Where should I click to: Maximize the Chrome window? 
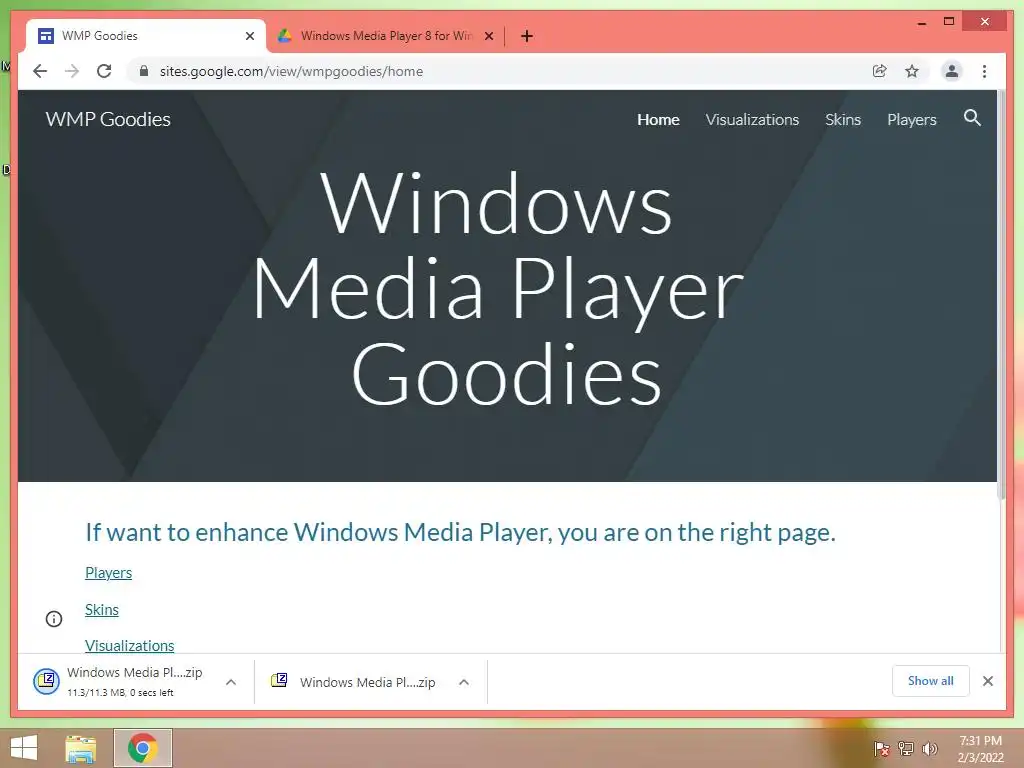click(949, 22)
